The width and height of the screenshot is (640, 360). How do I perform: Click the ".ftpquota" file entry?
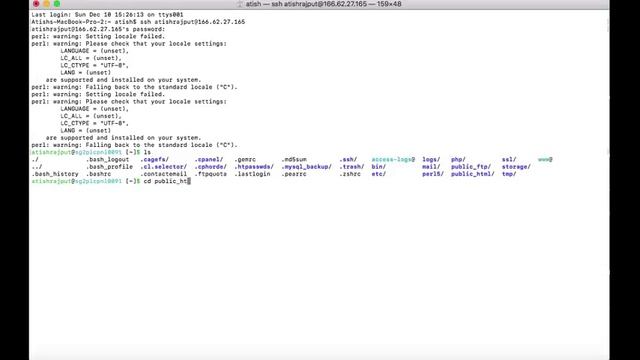(x=211, y=174)
